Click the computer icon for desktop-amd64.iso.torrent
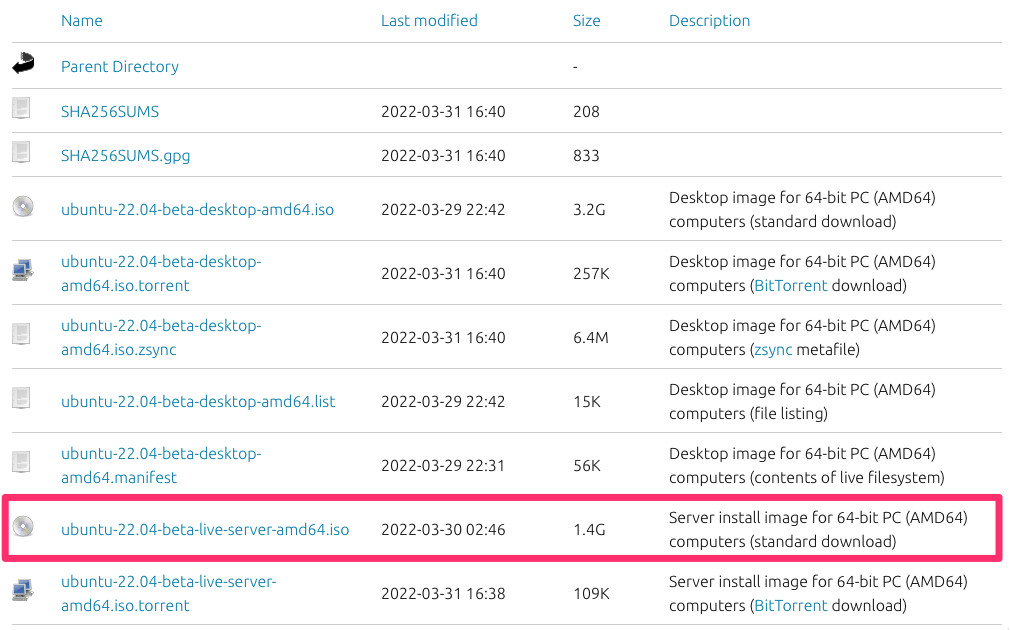 pyautogui.click(x=23, y=270)
